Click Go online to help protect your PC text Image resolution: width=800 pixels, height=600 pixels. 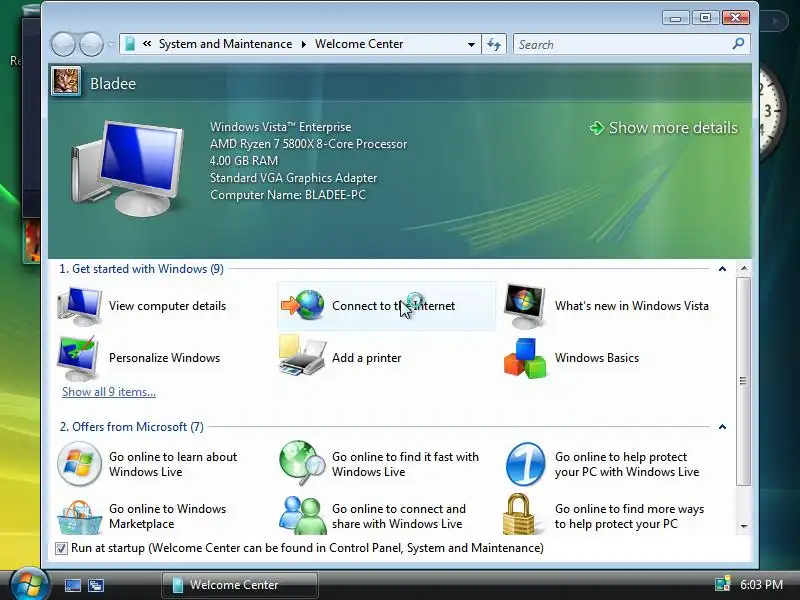[627, 464]
